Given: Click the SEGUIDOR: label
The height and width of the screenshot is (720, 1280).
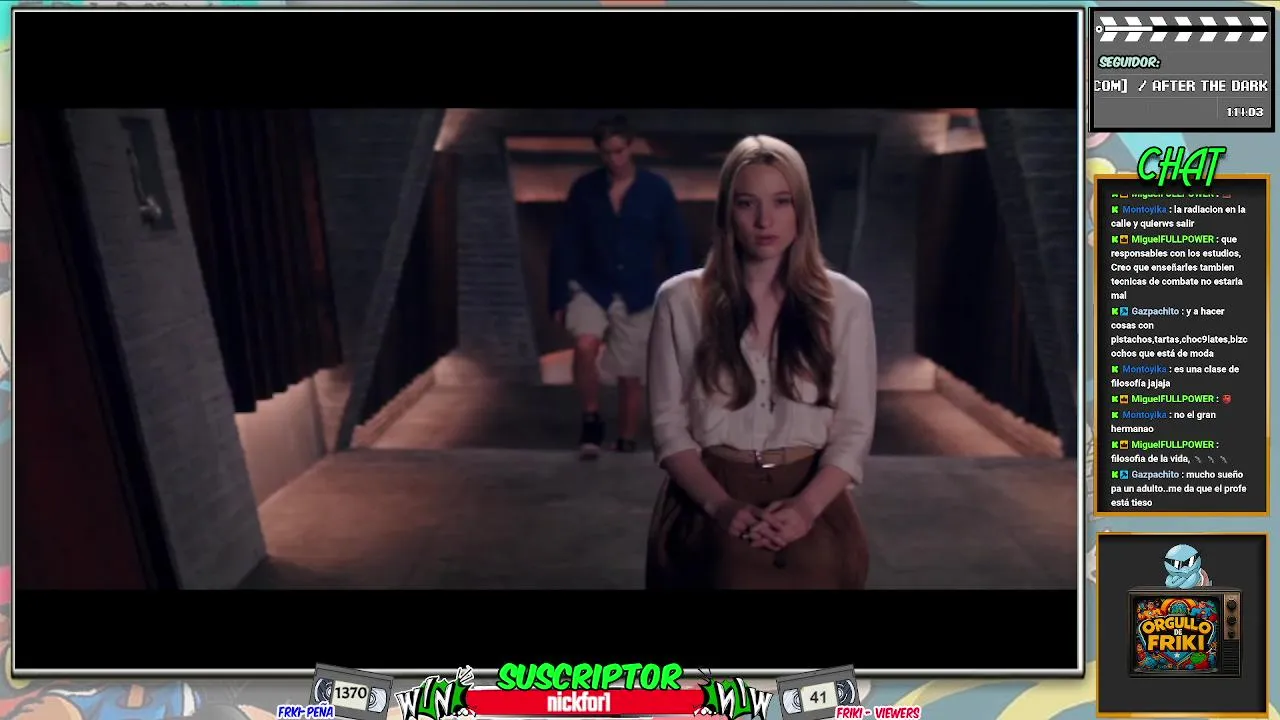Looking at the screenshot, I should click(x=1129, y=62).
